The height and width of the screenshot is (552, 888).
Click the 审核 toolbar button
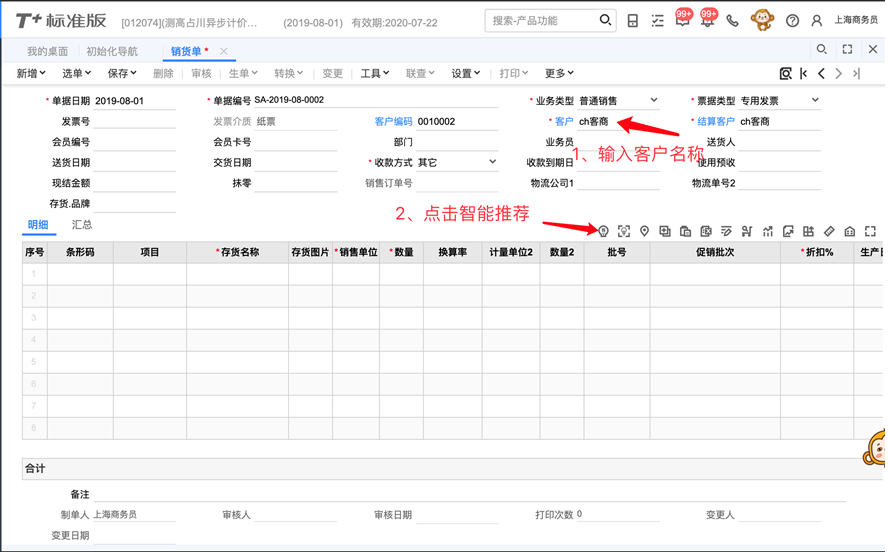pyautogui.click(x=201, y=74)
